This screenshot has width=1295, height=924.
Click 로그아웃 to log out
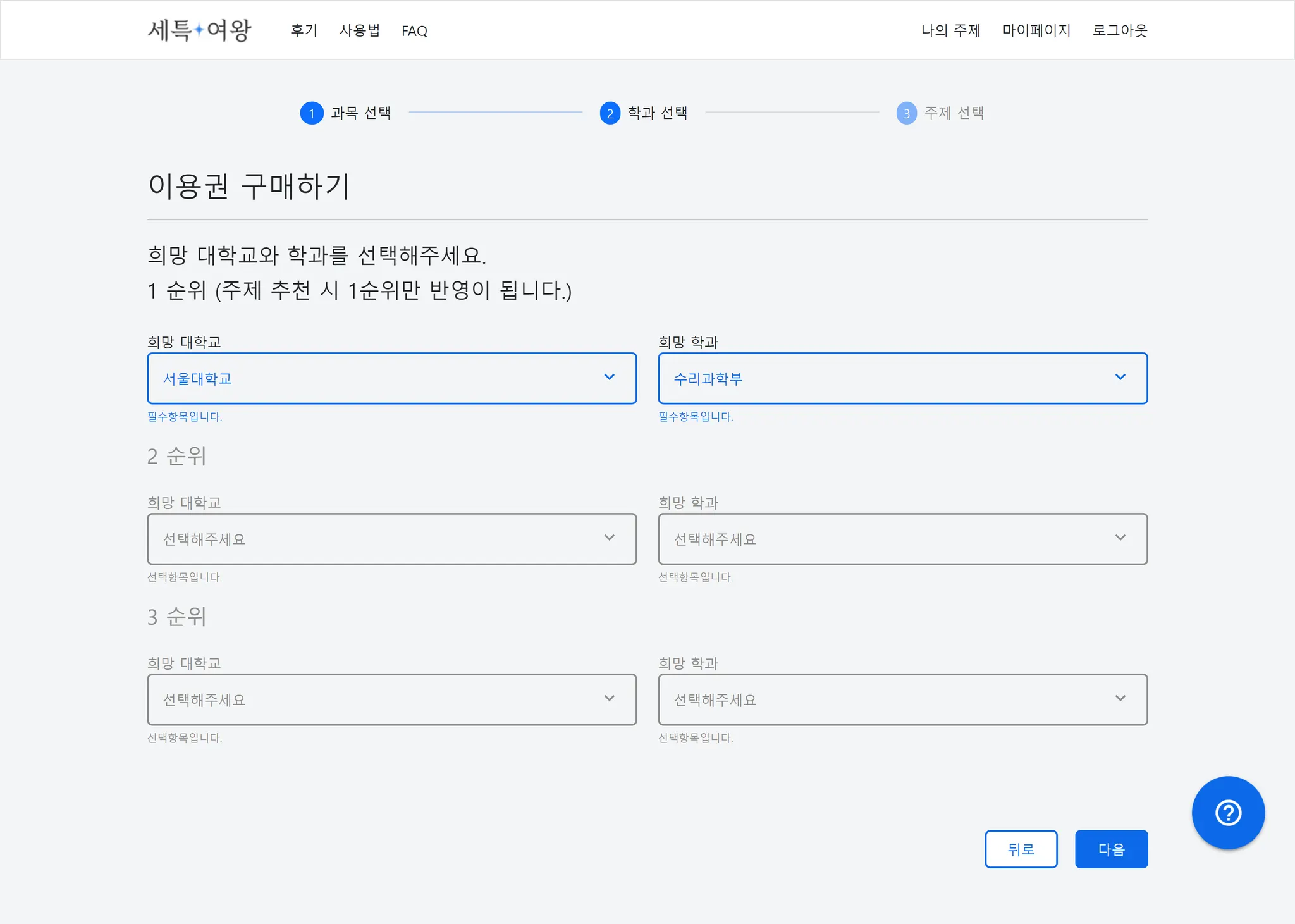[1119, 30]
